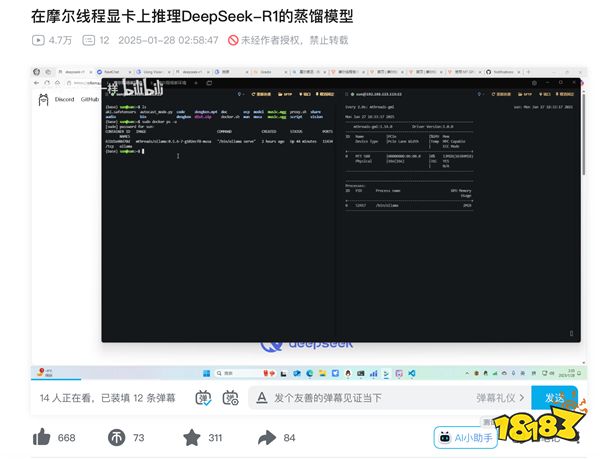Screen dimensions: 600x459
Task: Click the browser back arrow button
Action: click(x=36, y=83)
